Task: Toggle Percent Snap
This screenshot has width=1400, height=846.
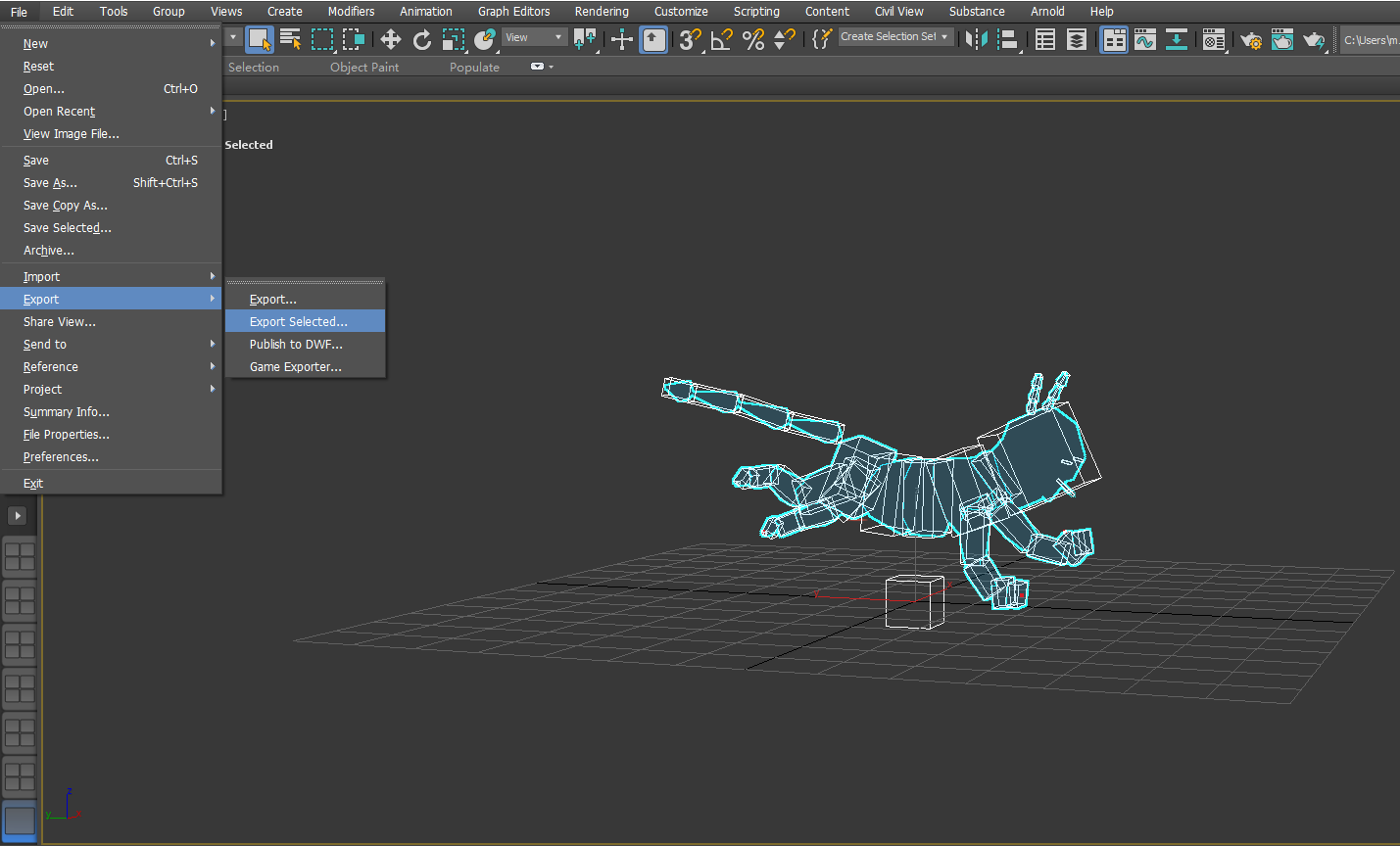Action: [753, 39]
